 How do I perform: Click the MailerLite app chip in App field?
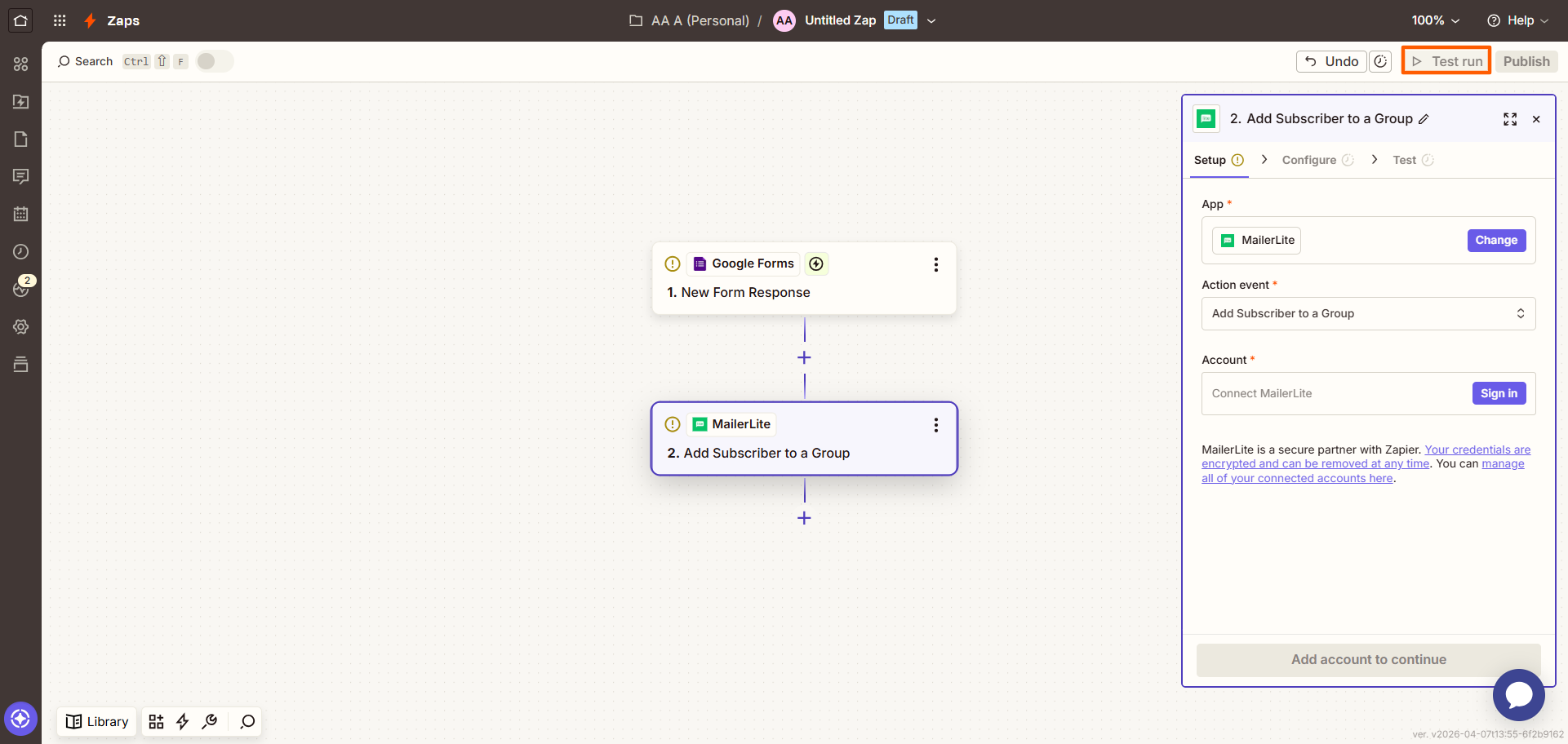click(x=1257, y=240)
